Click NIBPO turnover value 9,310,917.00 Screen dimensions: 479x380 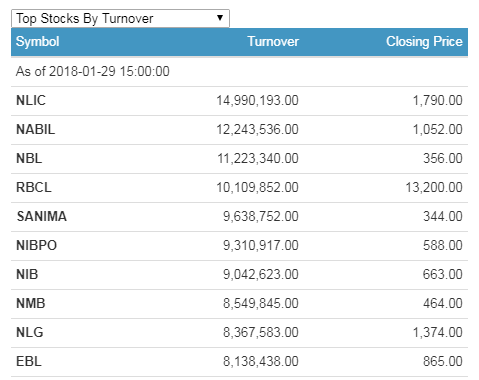pos(261,245)
